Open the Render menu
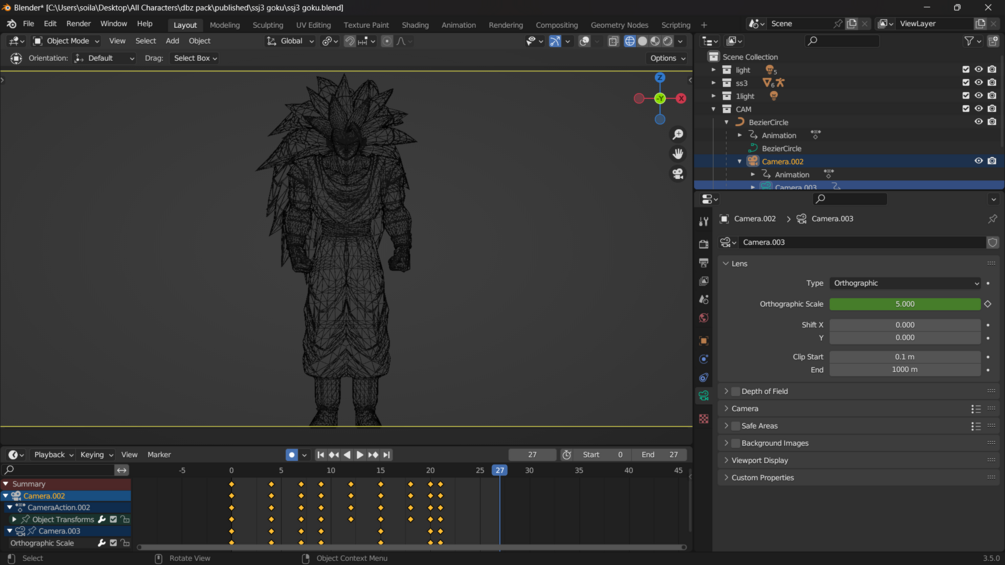Viewport: 1005px width, 565px height. coord(78,24)
